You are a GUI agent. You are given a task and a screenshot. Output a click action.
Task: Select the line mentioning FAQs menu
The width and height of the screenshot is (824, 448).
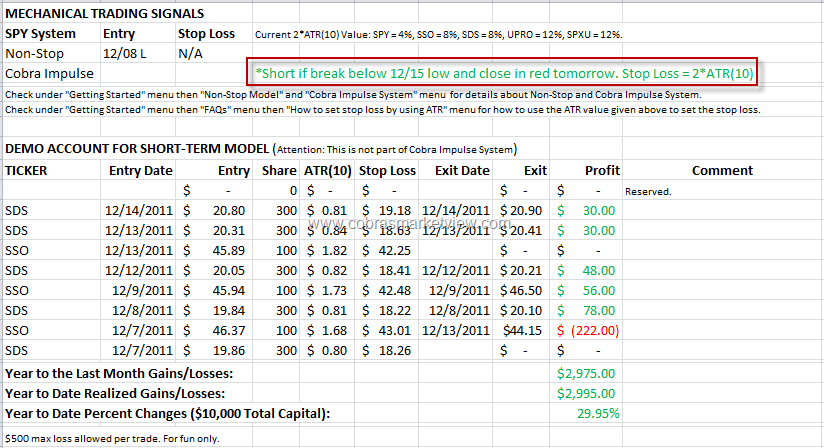[x=383, y=110]
